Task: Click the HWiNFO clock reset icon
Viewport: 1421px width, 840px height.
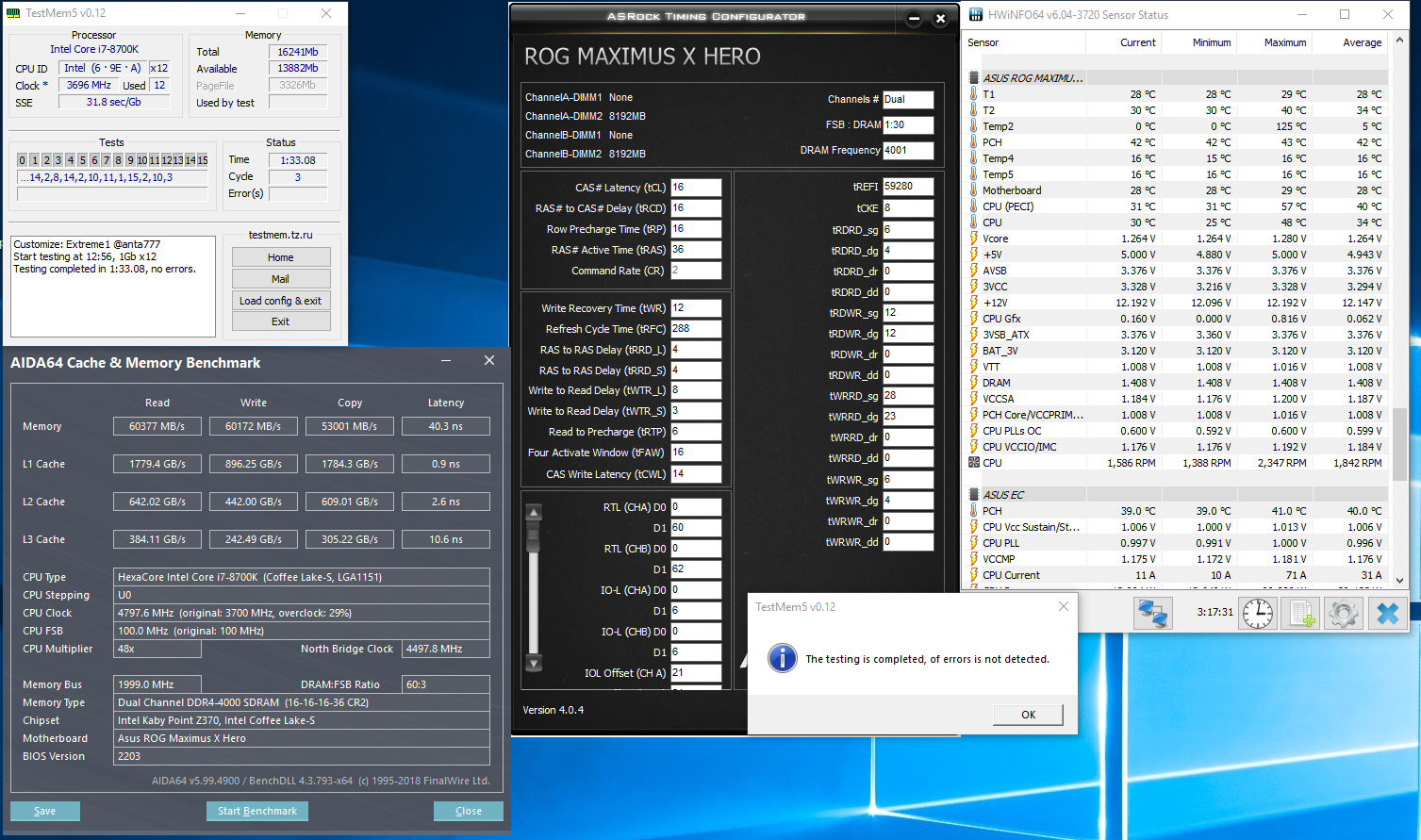Action: point(1258,613)
